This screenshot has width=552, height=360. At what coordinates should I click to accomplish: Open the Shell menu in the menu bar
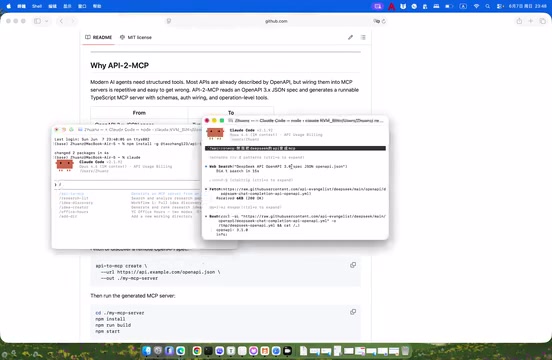coord(37,6)
